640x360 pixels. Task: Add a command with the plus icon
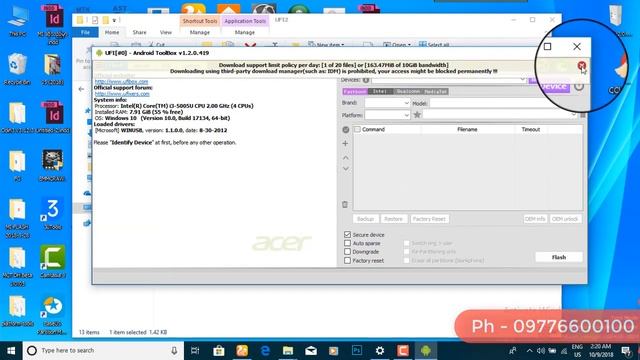point(345,144)
